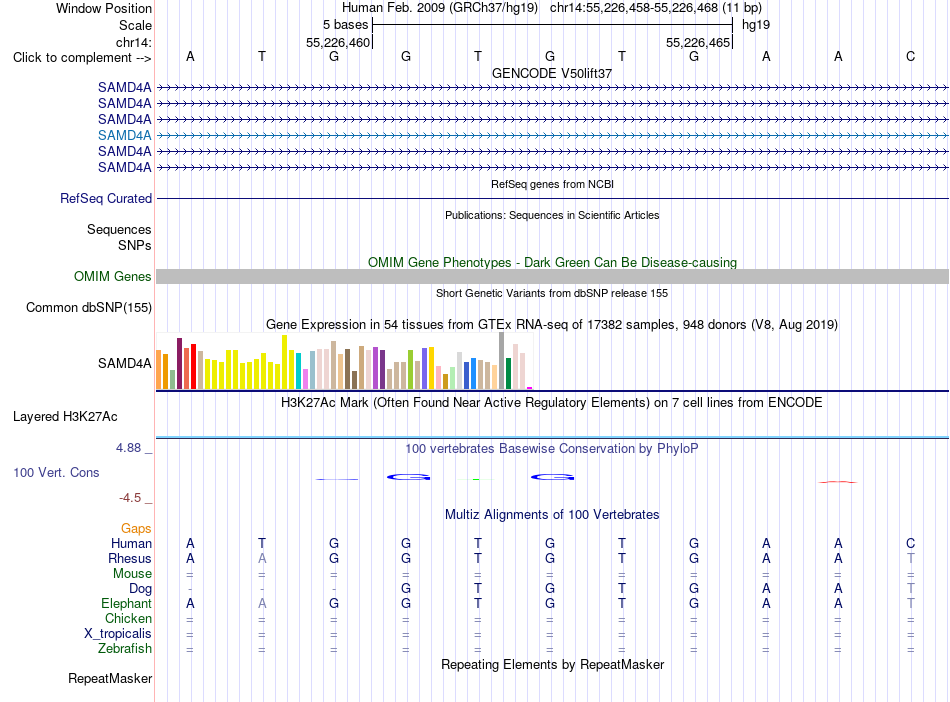Select the X_tropicalis alignment row label
The image size is (950, 702).
(118, 634)
